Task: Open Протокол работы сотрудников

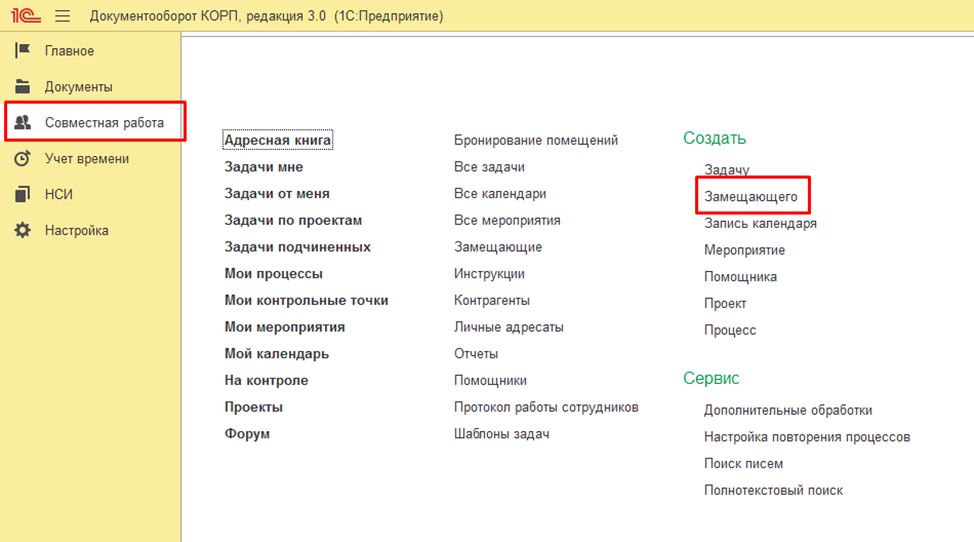Action: [x=546, y=407]
